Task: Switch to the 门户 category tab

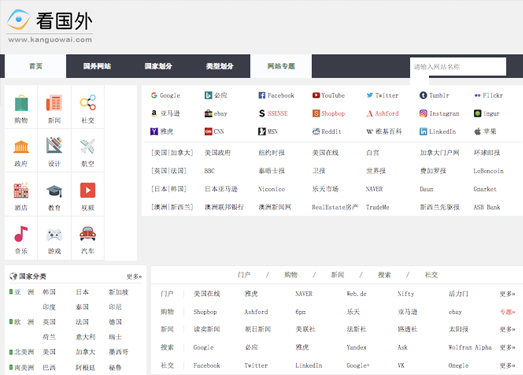Action: [244, 275]
